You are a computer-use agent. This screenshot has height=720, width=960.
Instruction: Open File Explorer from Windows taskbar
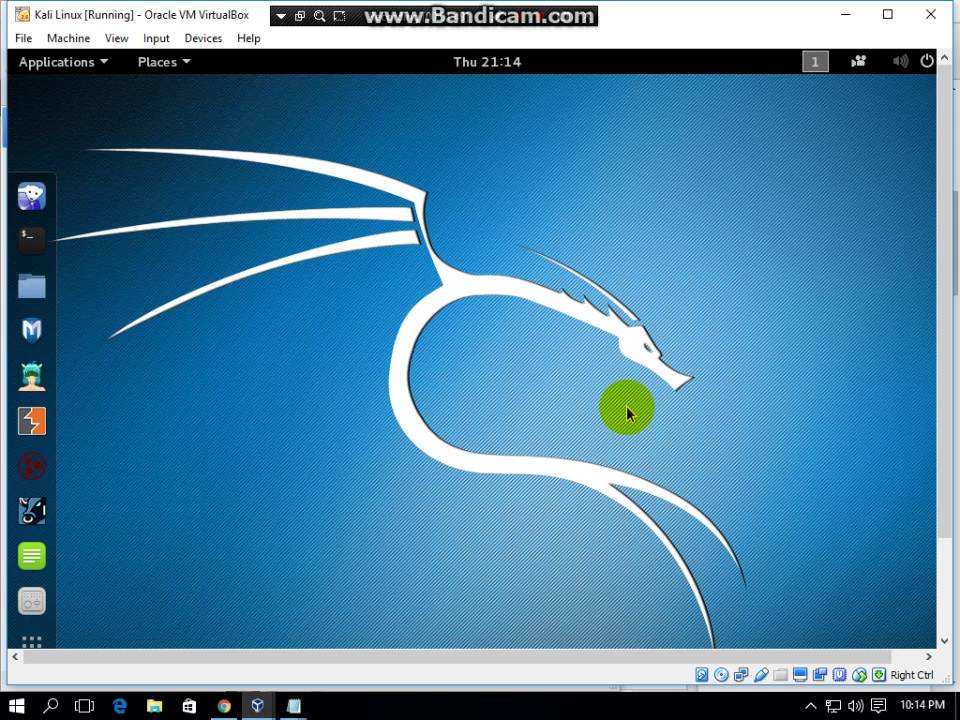point(154,706)
